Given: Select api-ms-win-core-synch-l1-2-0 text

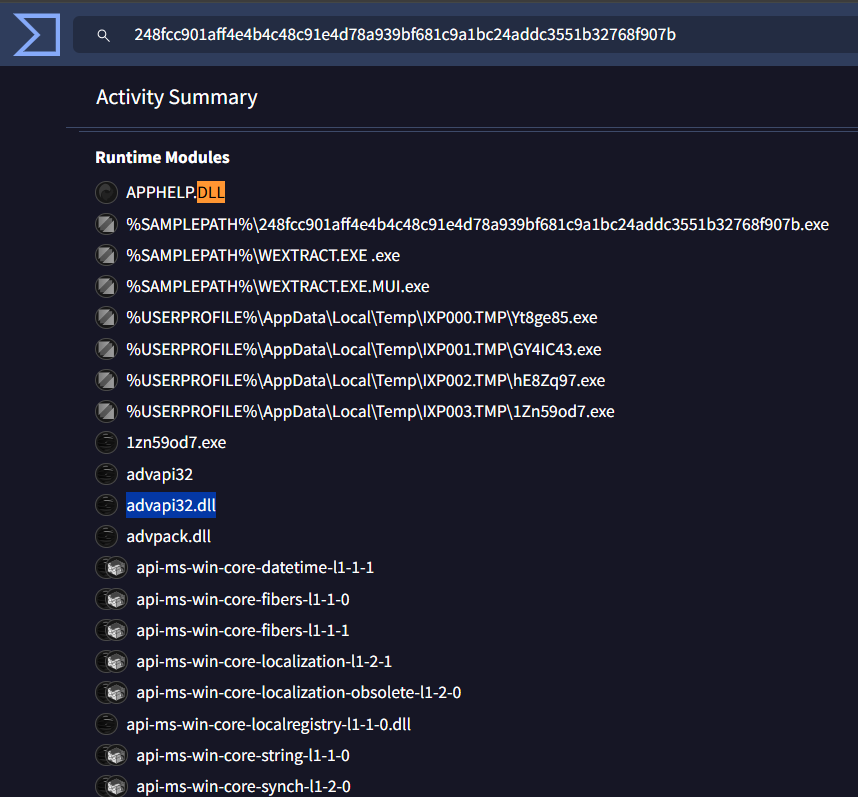Looking at the screenshot, I should 244,787.
